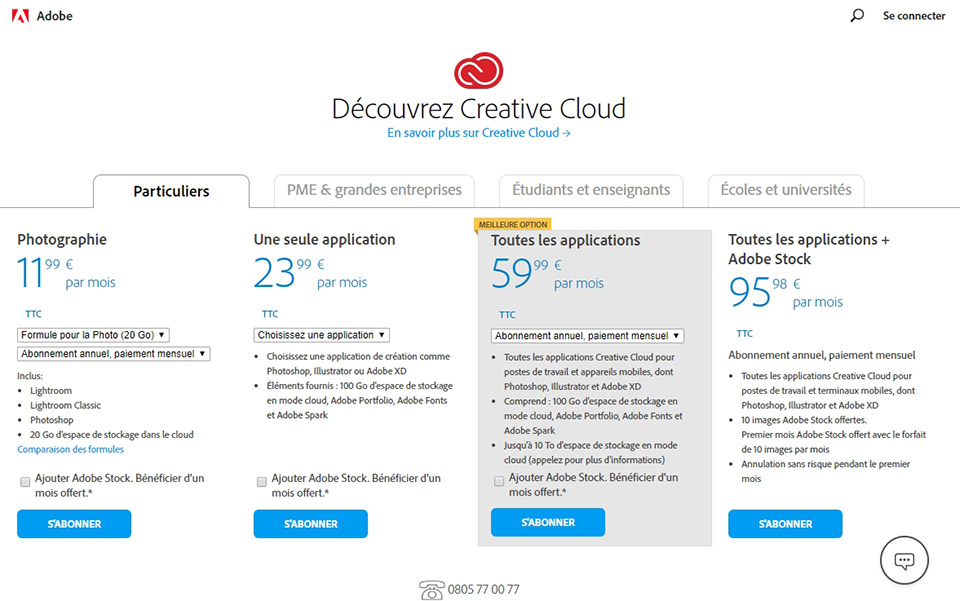Select the Étudiants et enseignants tab
The height and width of the screenshot is (601, 960).
coord(591,190)
